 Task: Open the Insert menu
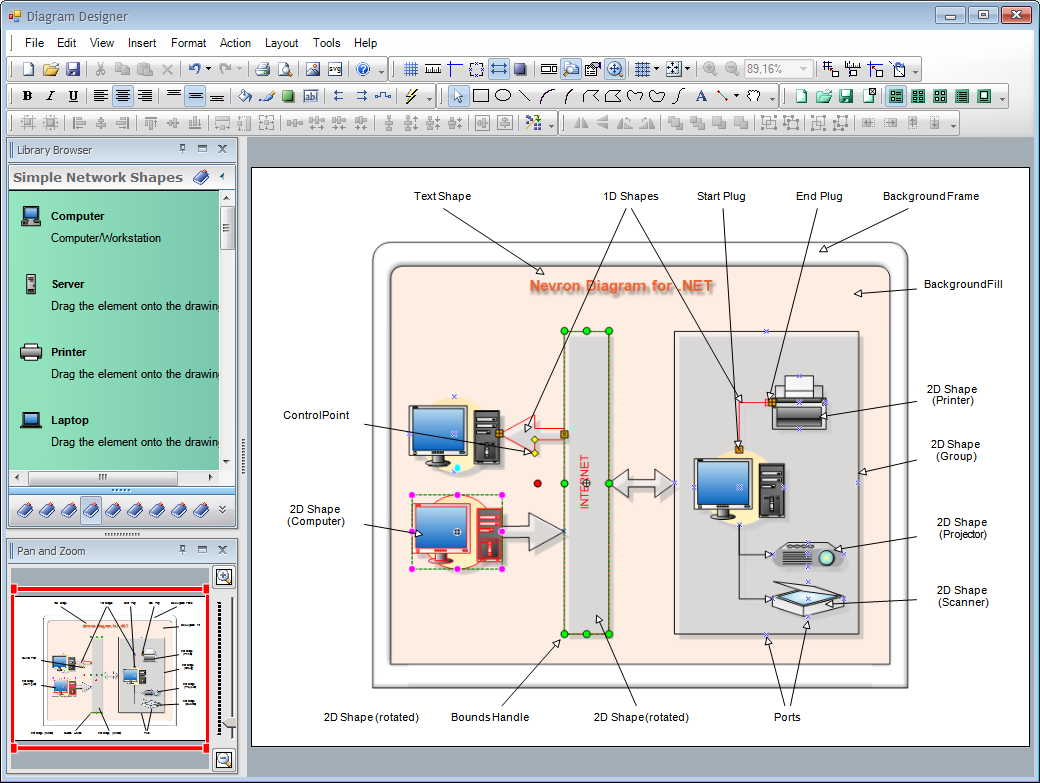142,43
